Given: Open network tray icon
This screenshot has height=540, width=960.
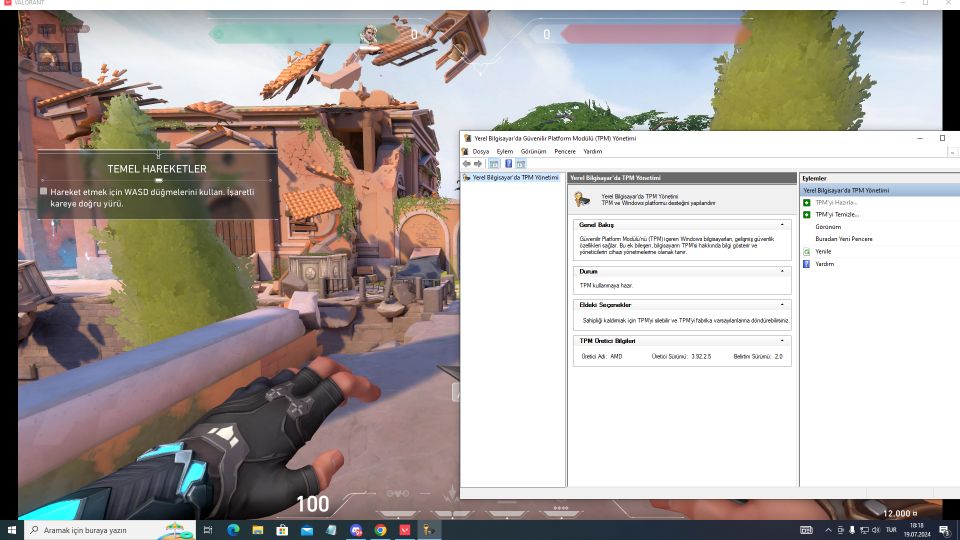Looking at the screenshot, I should click(864, 530).
